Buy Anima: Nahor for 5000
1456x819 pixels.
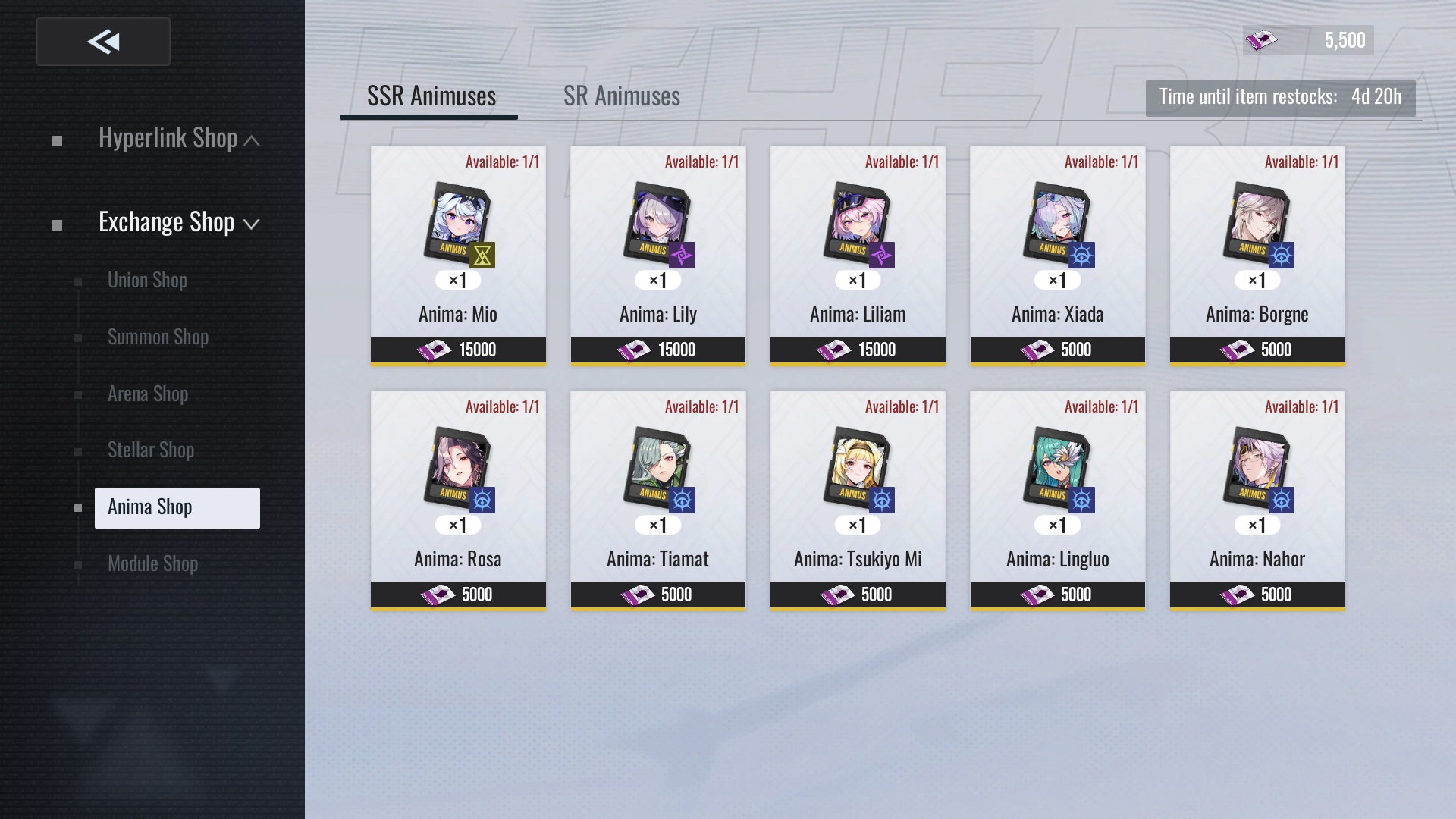(x=1257, y=595)
